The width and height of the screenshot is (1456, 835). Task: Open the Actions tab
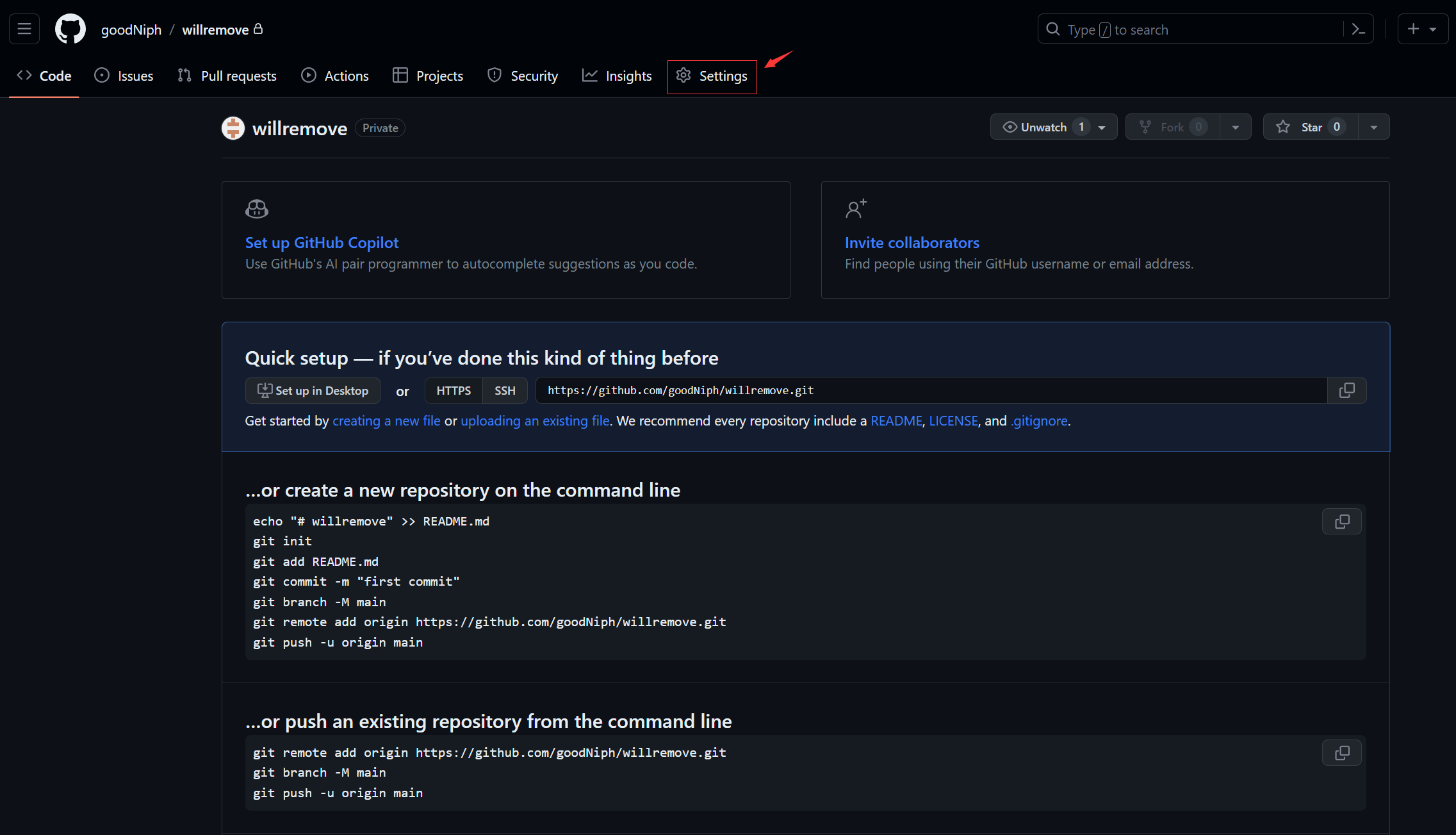[x=335, y=76]
